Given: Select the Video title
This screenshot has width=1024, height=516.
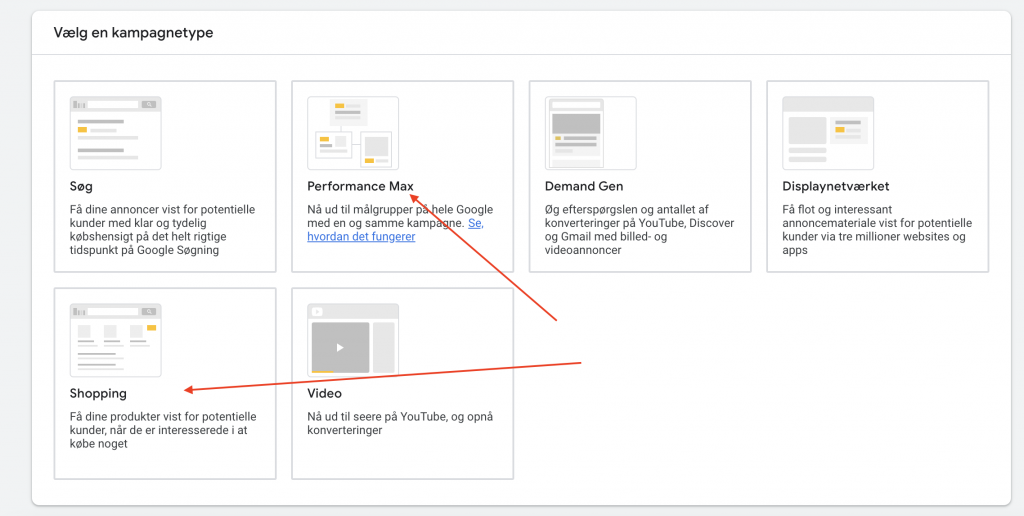Looking at the screenshot, I should pos(324,393).
